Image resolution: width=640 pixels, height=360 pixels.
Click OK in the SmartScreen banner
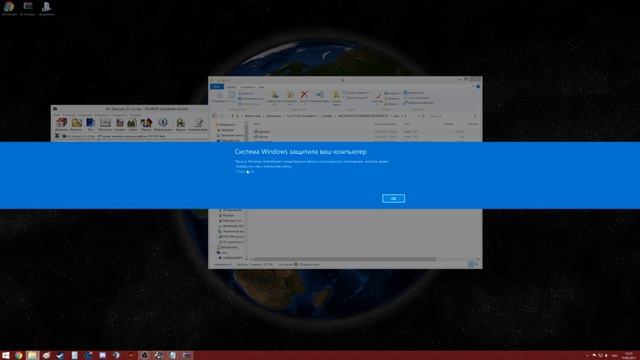tap(393, 198)
